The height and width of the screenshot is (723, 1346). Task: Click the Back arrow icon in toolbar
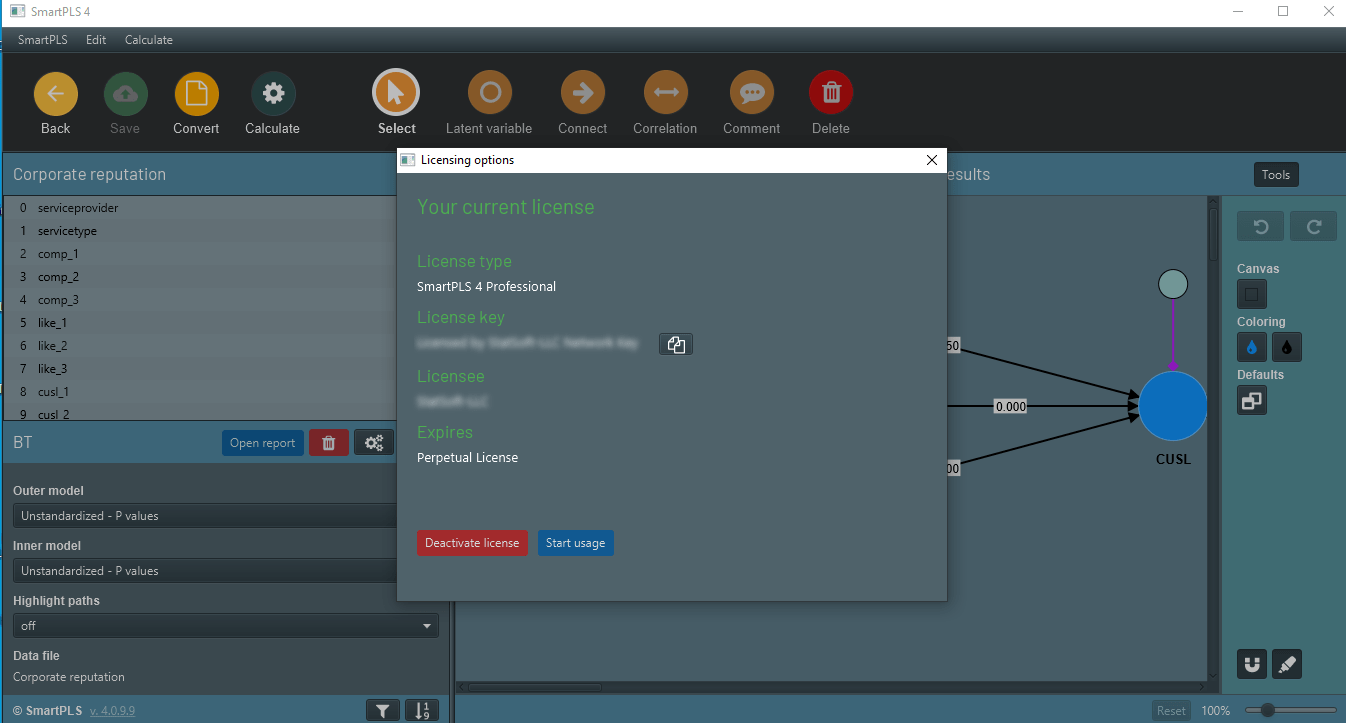56,94
